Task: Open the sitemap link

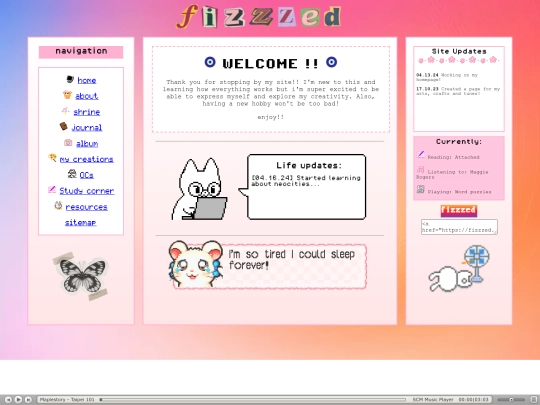Action: (81, 223)
